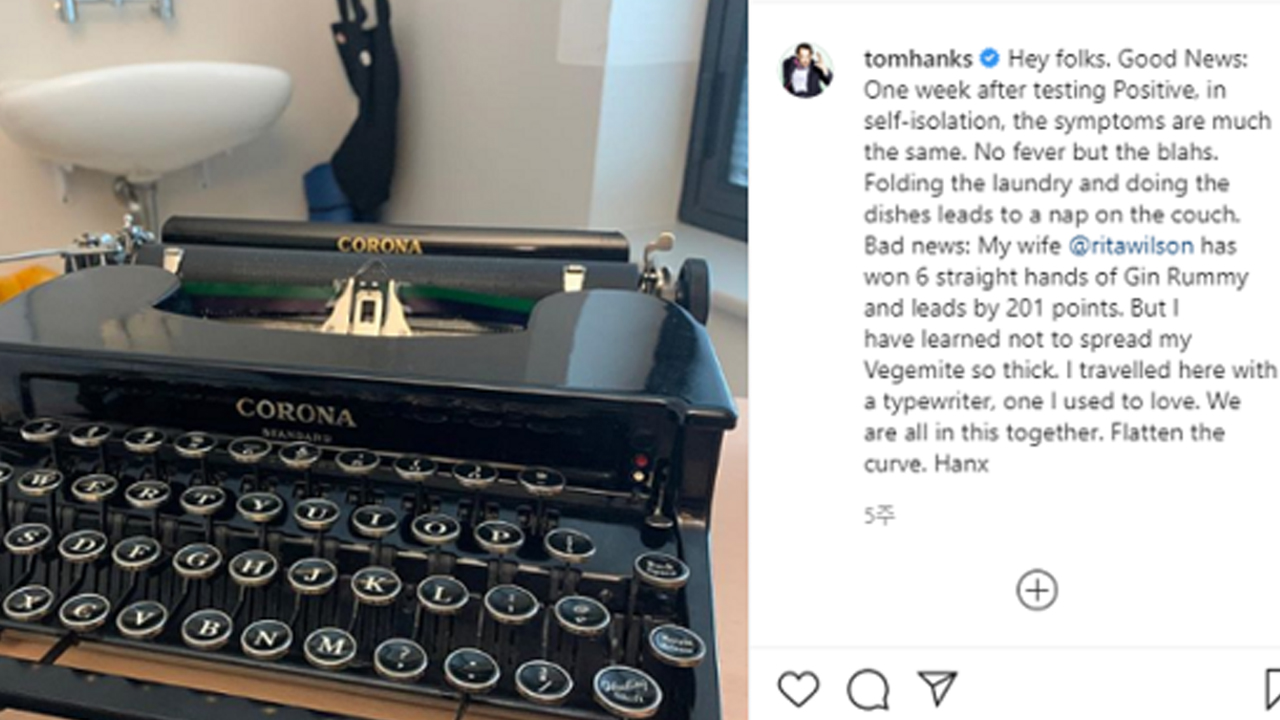
Task: Click the typewriter photo
Action: [374, 360]
